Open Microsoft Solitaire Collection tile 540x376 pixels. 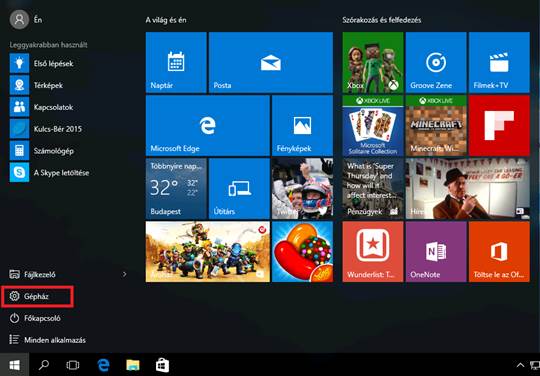373,126
